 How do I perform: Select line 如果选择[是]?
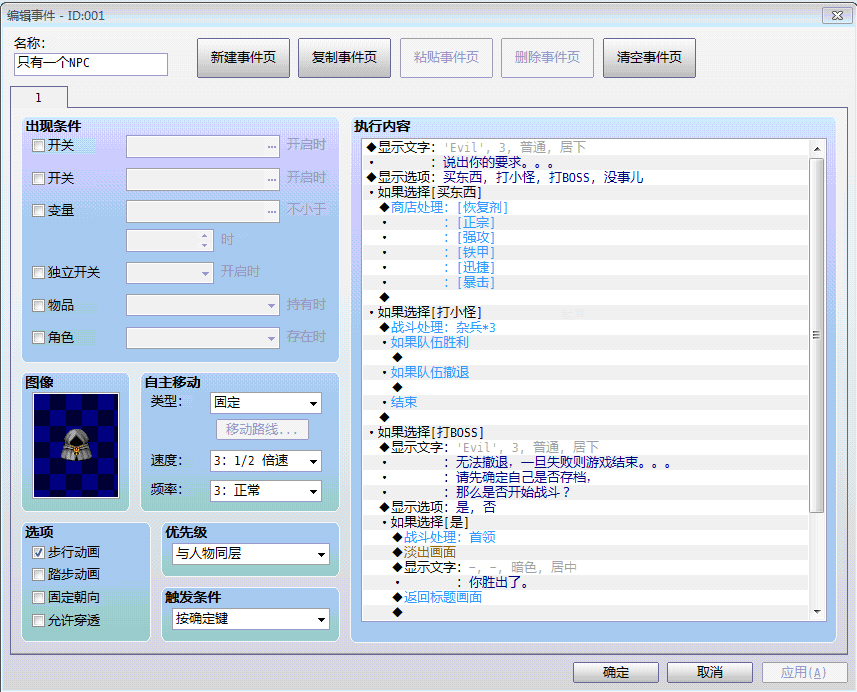coord(585,522)
